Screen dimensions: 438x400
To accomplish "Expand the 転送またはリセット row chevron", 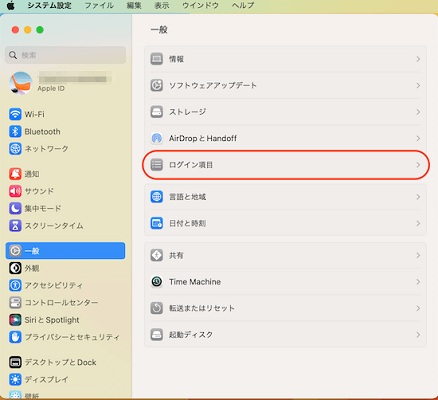I will click(418, 308).
